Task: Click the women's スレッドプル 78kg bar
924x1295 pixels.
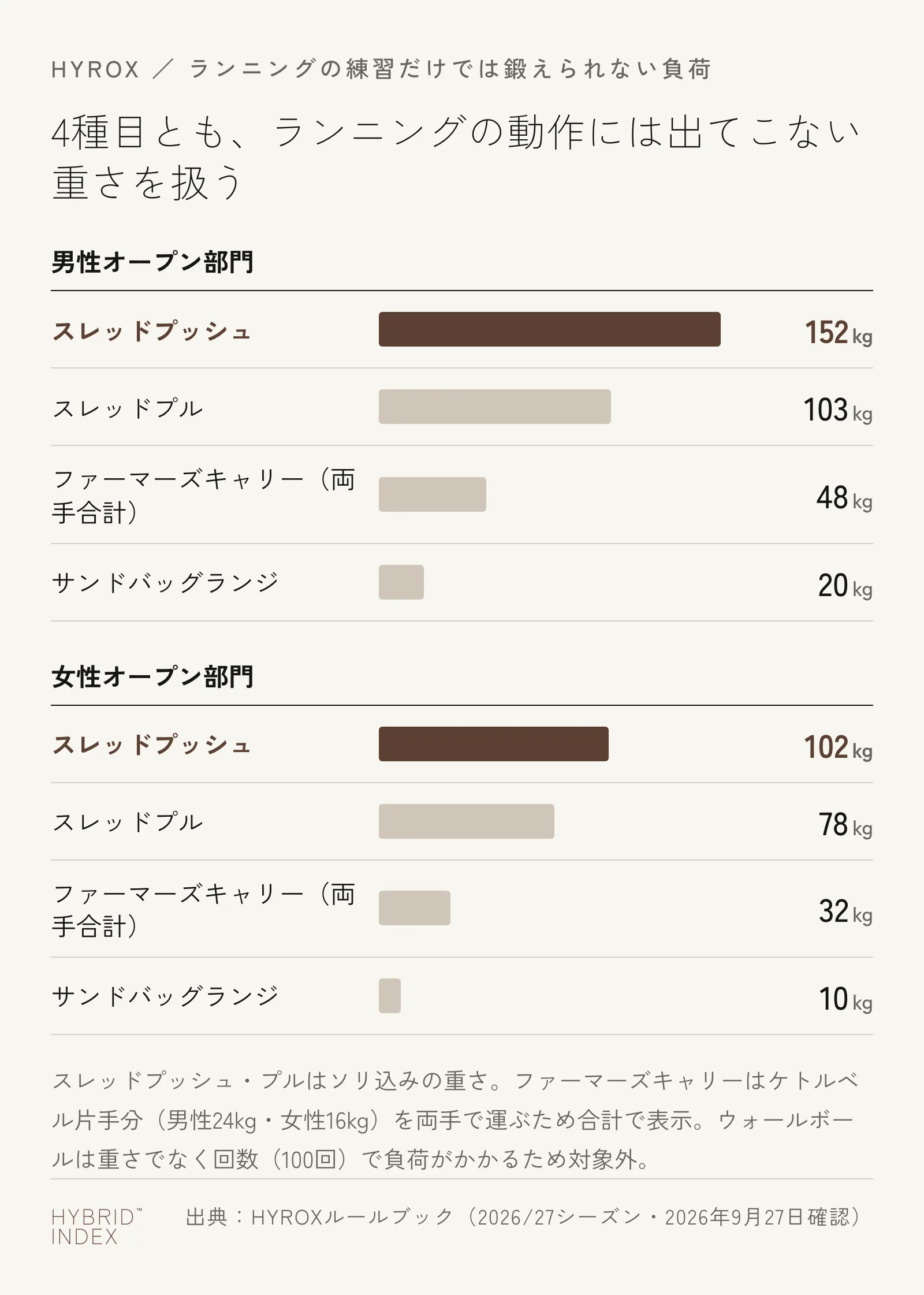Action: coord(466,821)
